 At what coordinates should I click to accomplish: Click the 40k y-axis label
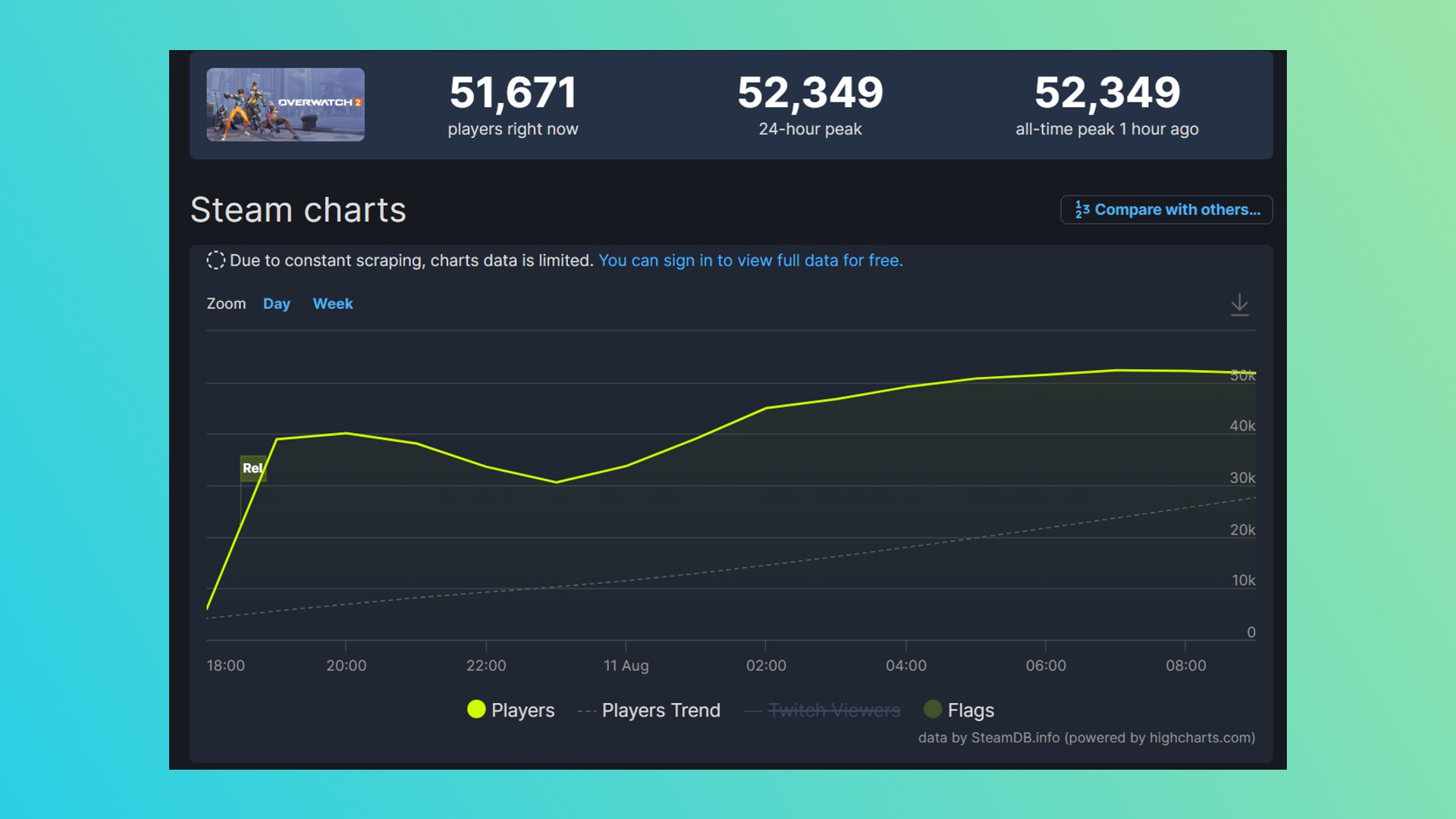[x=1242, y=425]
